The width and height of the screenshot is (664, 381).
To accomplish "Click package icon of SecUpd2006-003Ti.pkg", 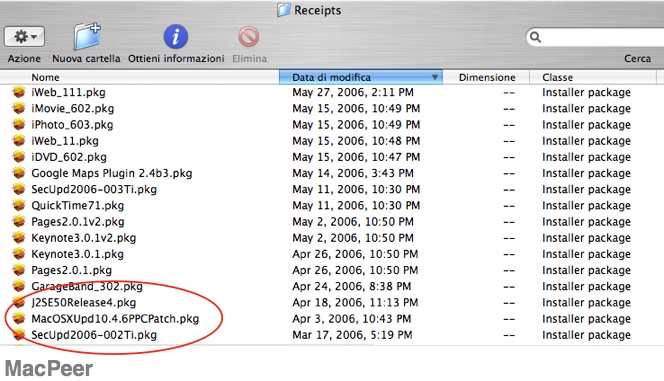I will coord(19,189).
